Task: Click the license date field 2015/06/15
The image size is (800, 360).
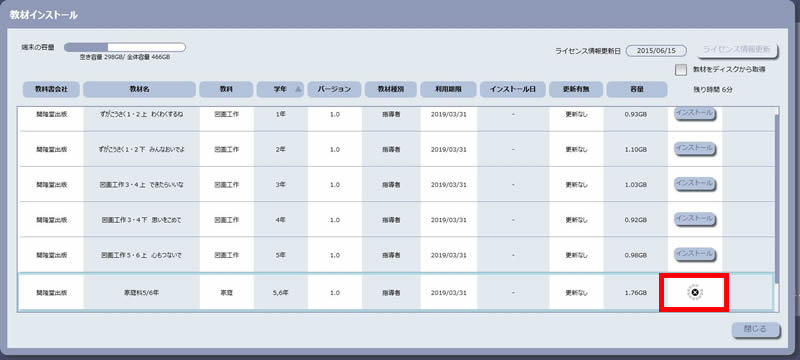Action: (656, 50)
